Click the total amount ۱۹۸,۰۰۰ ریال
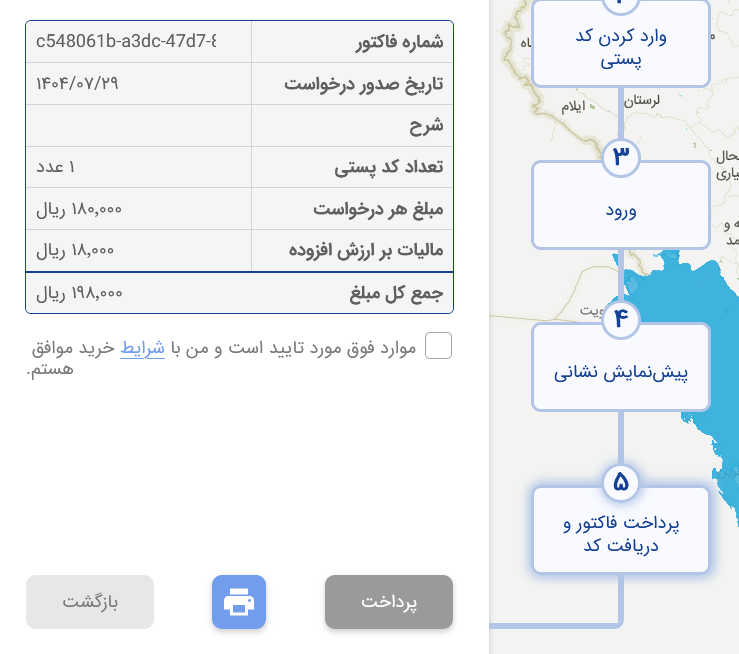The height and width of the screenshot is (654, 739). coord(80,293)
